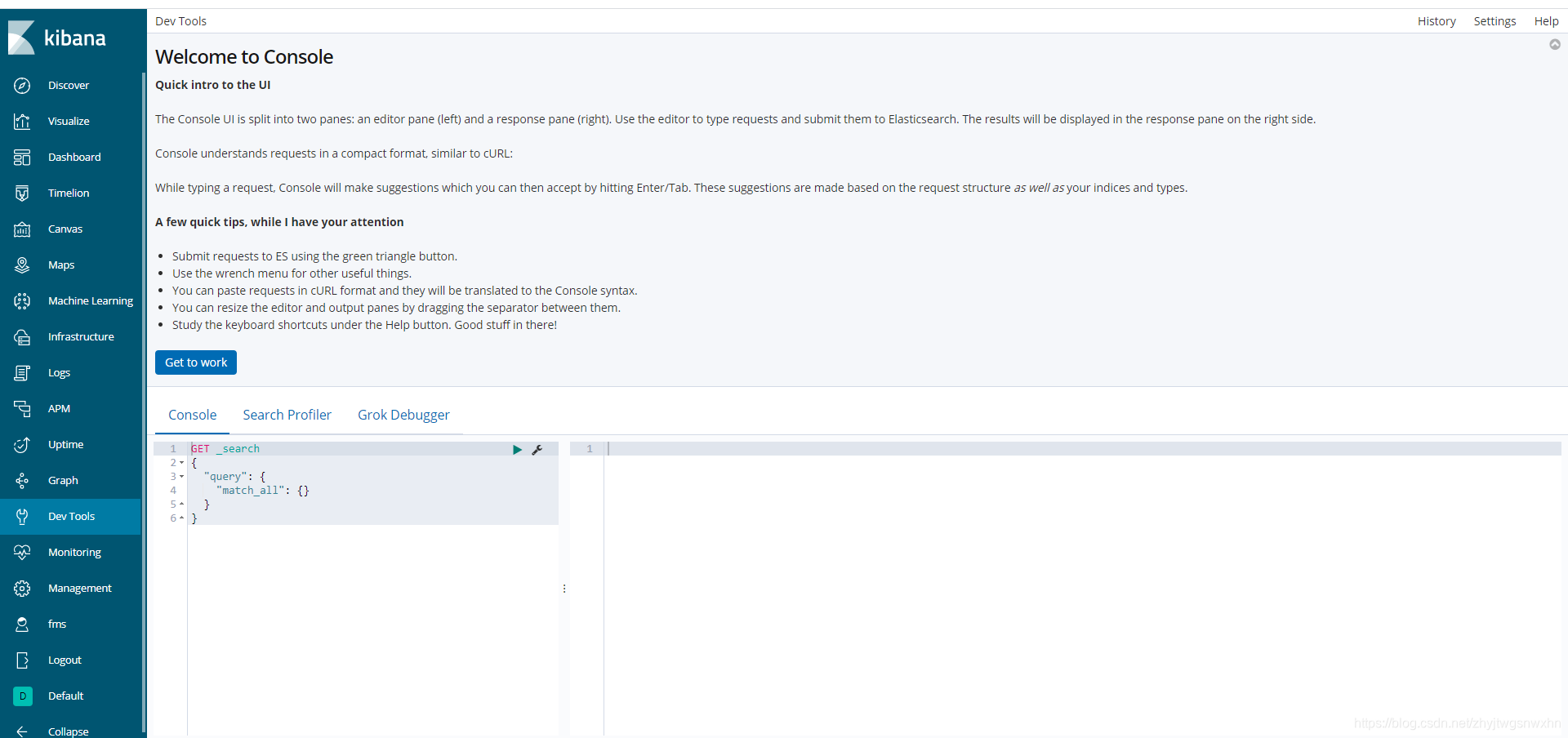The image size is (1568, 738).
Task: Click the Logout door icon
Action: click(x=22, y=660)
